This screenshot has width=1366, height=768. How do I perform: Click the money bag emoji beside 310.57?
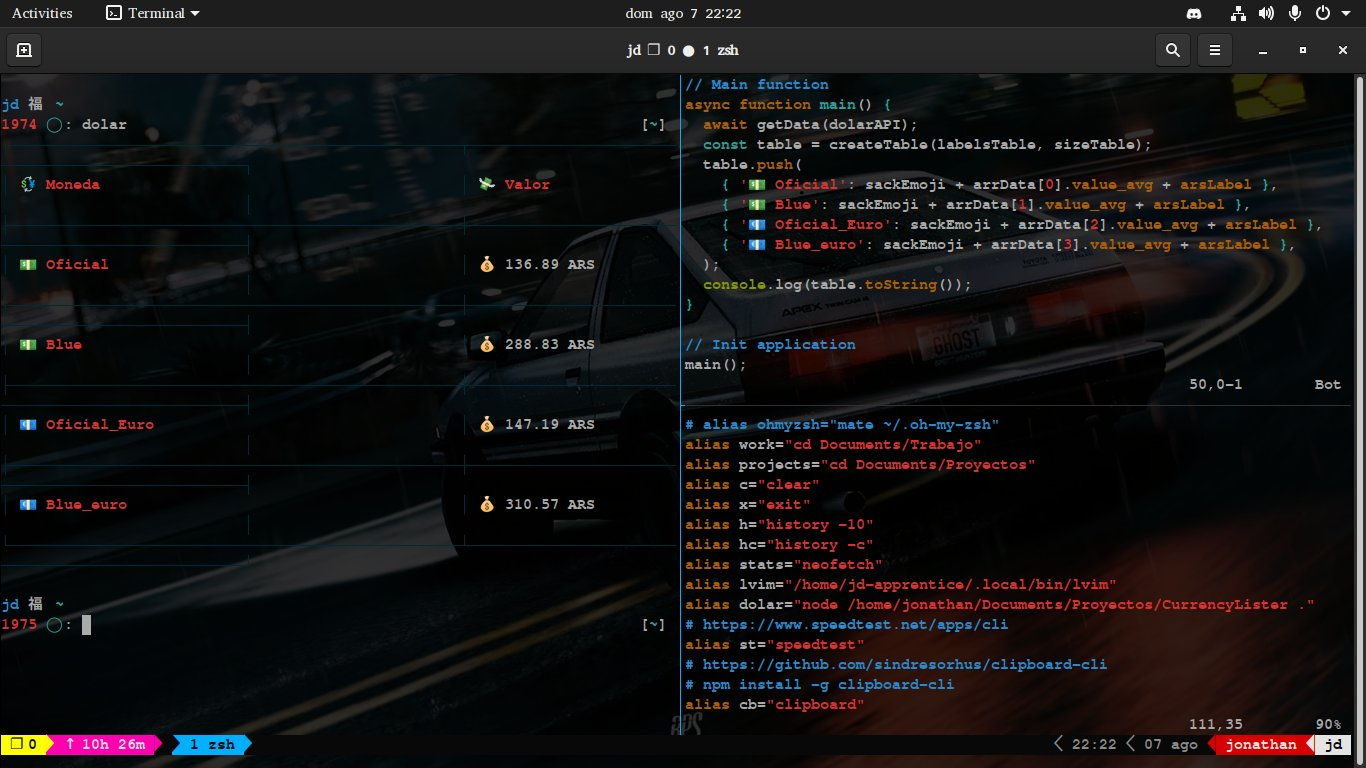pos(487,504)
